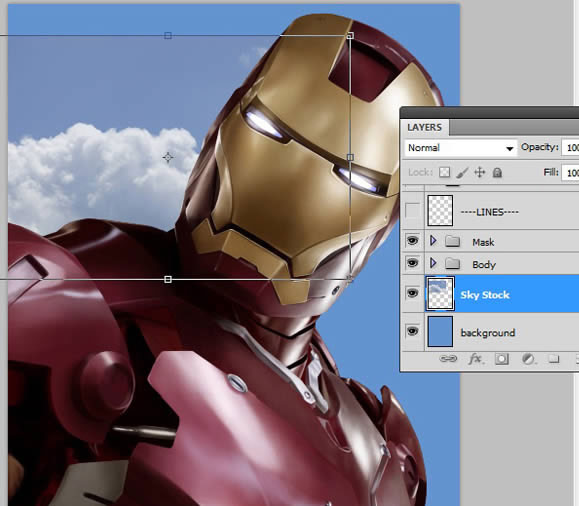Image resolution: width=579 pixels, height=506 pixels.
Task: Click the Opacity value field
Action: (571, 148)
